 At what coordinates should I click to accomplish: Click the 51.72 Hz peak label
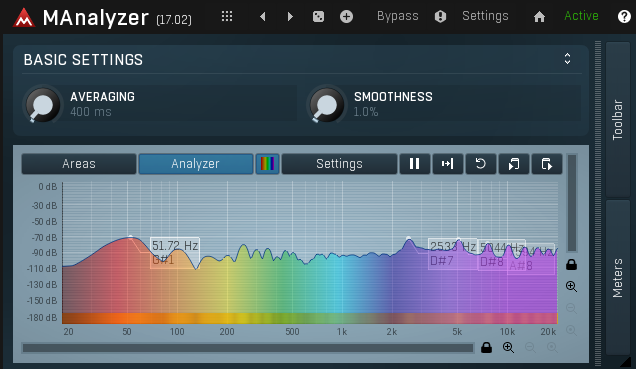point(175,246)
